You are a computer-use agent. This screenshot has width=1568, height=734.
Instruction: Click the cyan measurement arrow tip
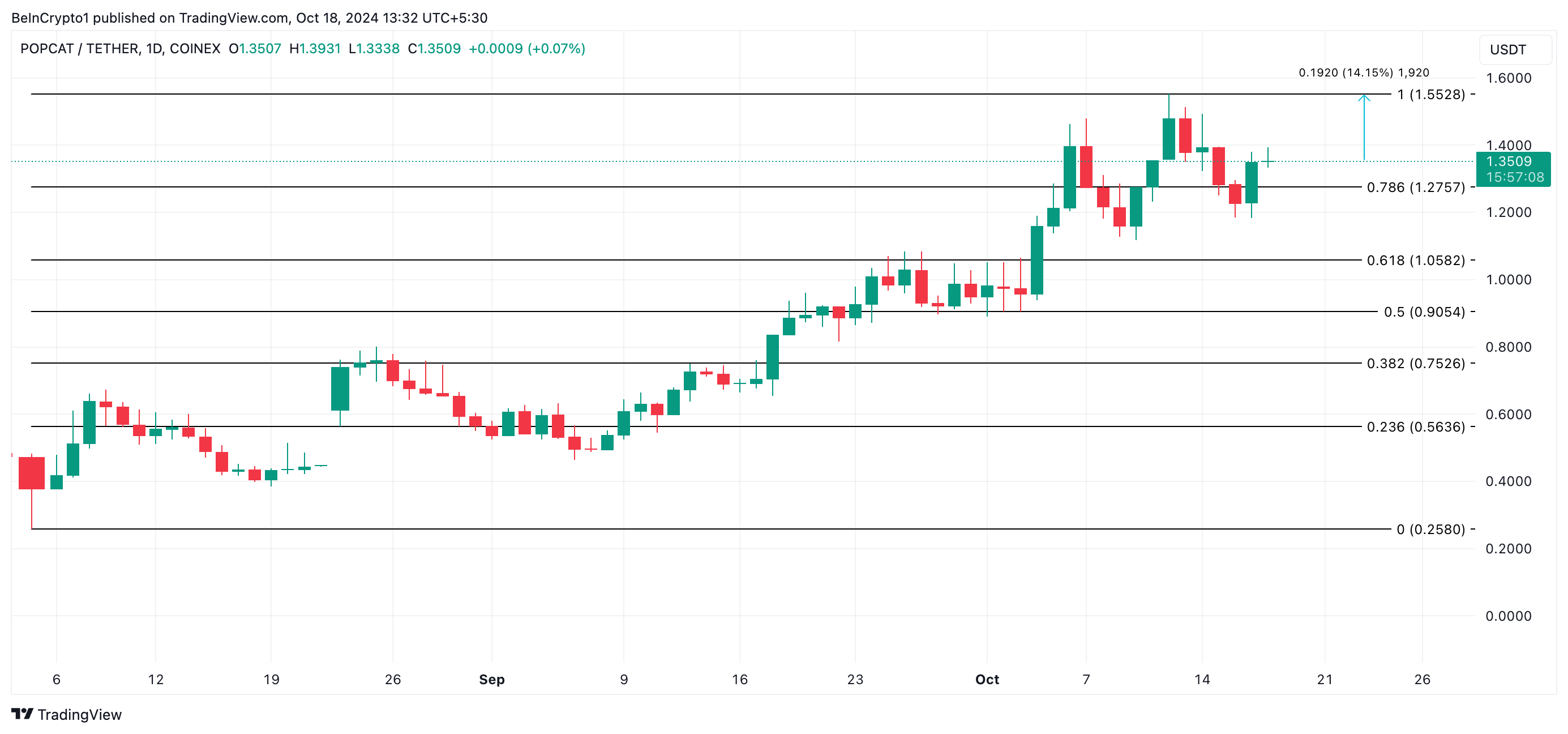pos(1364,97)
